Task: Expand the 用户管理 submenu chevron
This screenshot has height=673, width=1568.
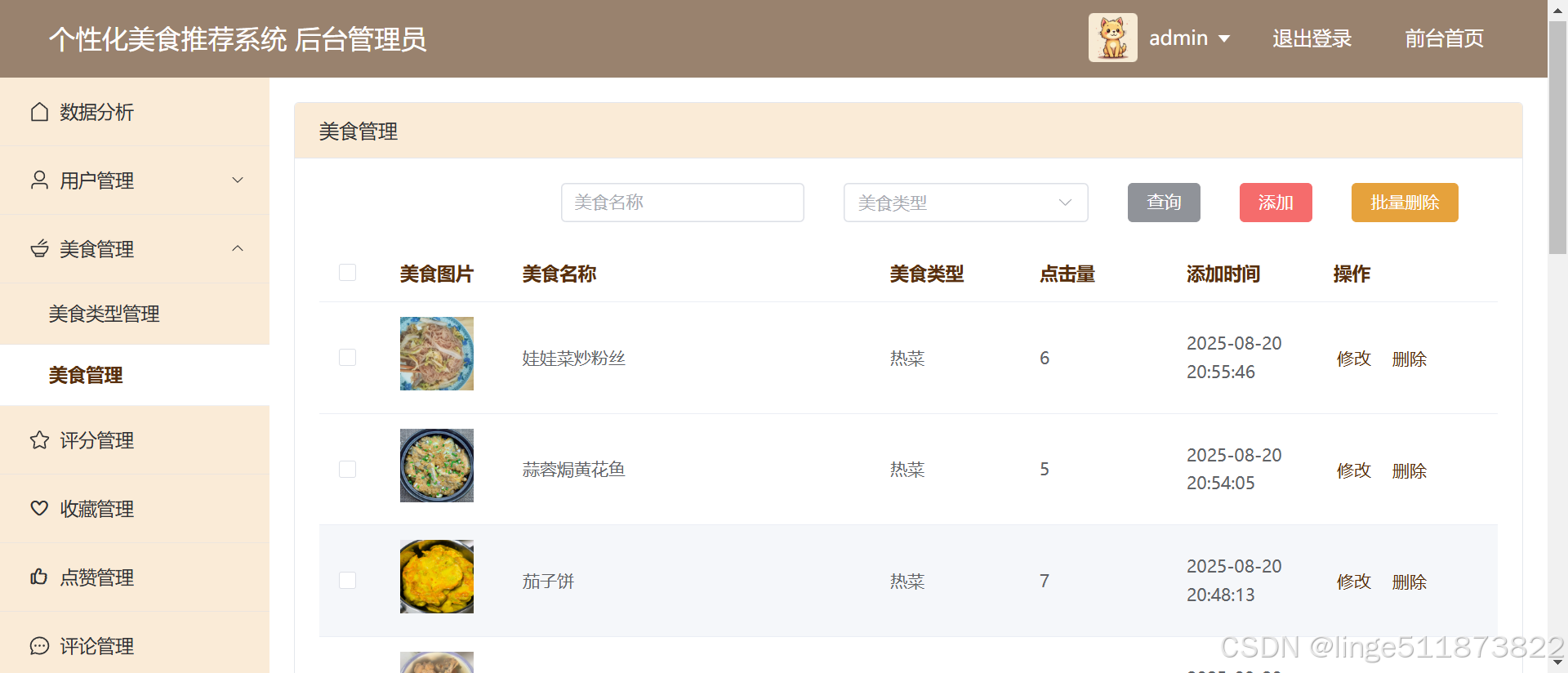Action: pyautogui.click(x=238, y=181)
